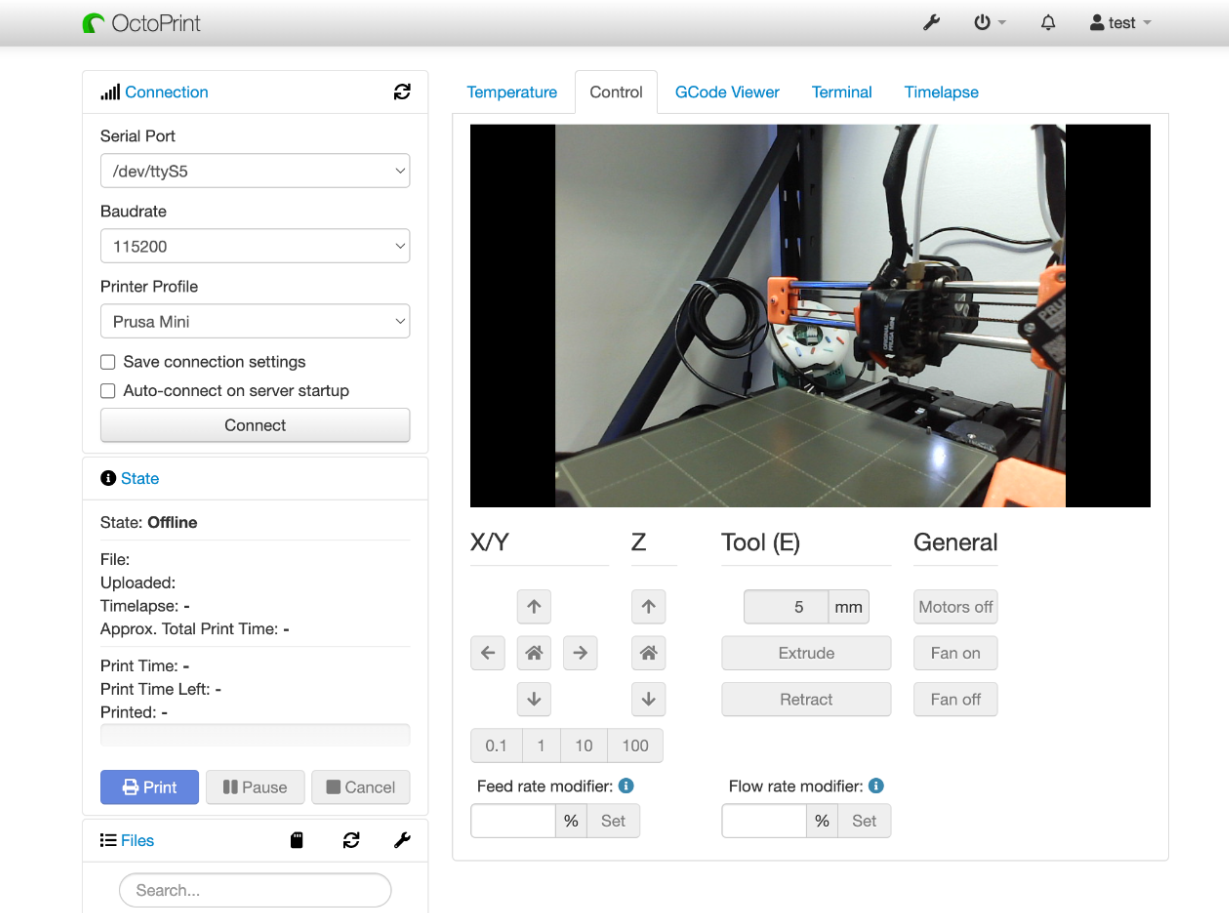Home the X/Y axes
Viewport: 1229px width, 913px height.
(x=534, y=653)
